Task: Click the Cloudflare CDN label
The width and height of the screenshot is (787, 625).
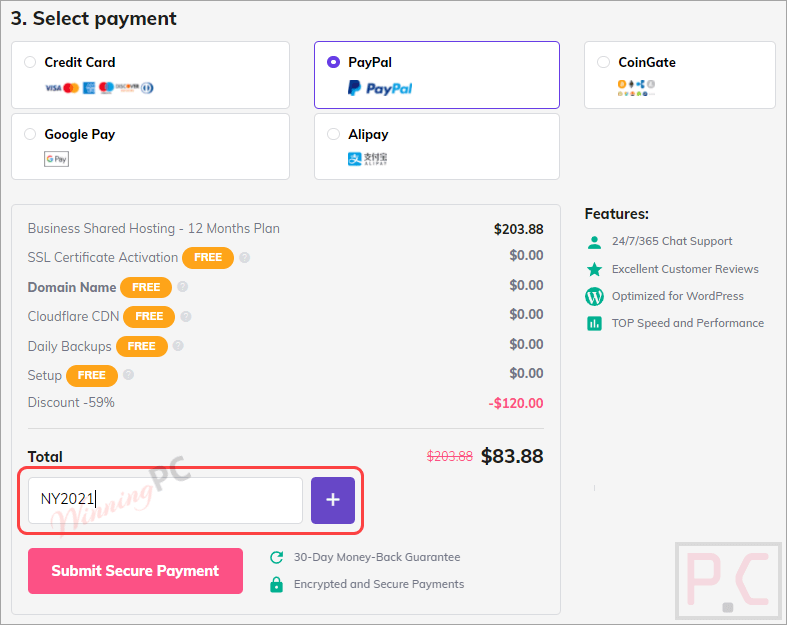Action: [x=73, y=316]
